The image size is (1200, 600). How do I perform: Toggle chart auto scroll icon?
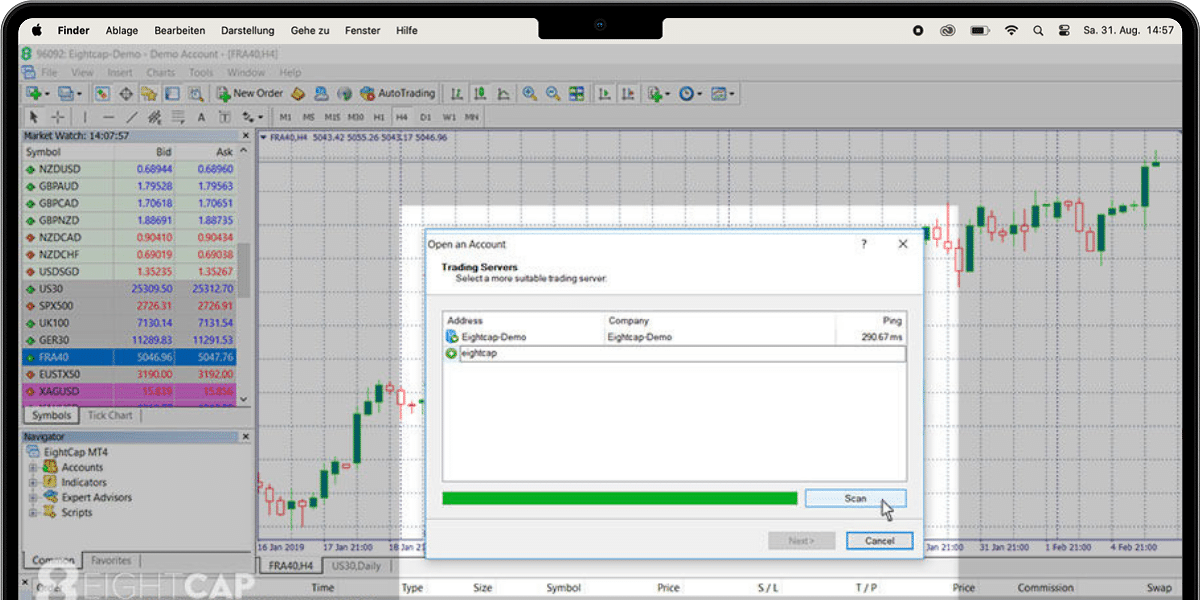(604, 94)
